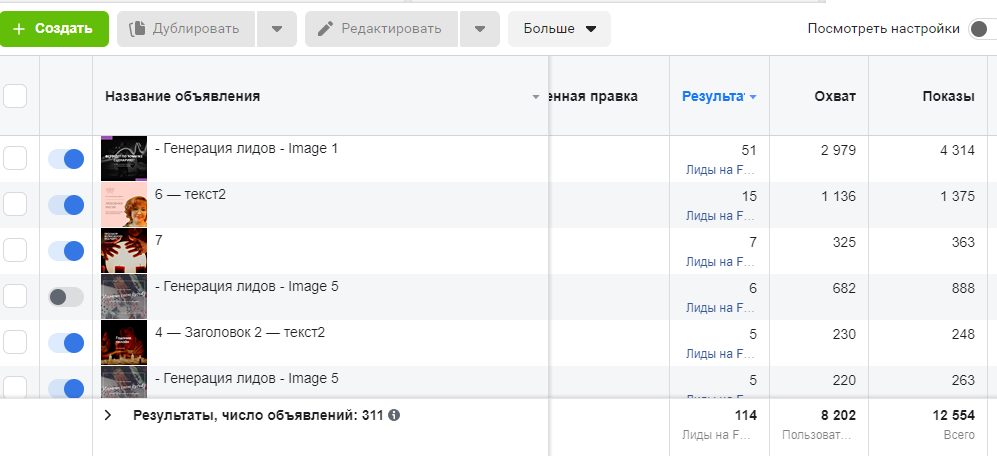Image resolution: width=997 pixels, height=456 pixels.
Task: Turn off the Генерация лидов - Image 1 ad toggle
Action: (x=66, y=159)
